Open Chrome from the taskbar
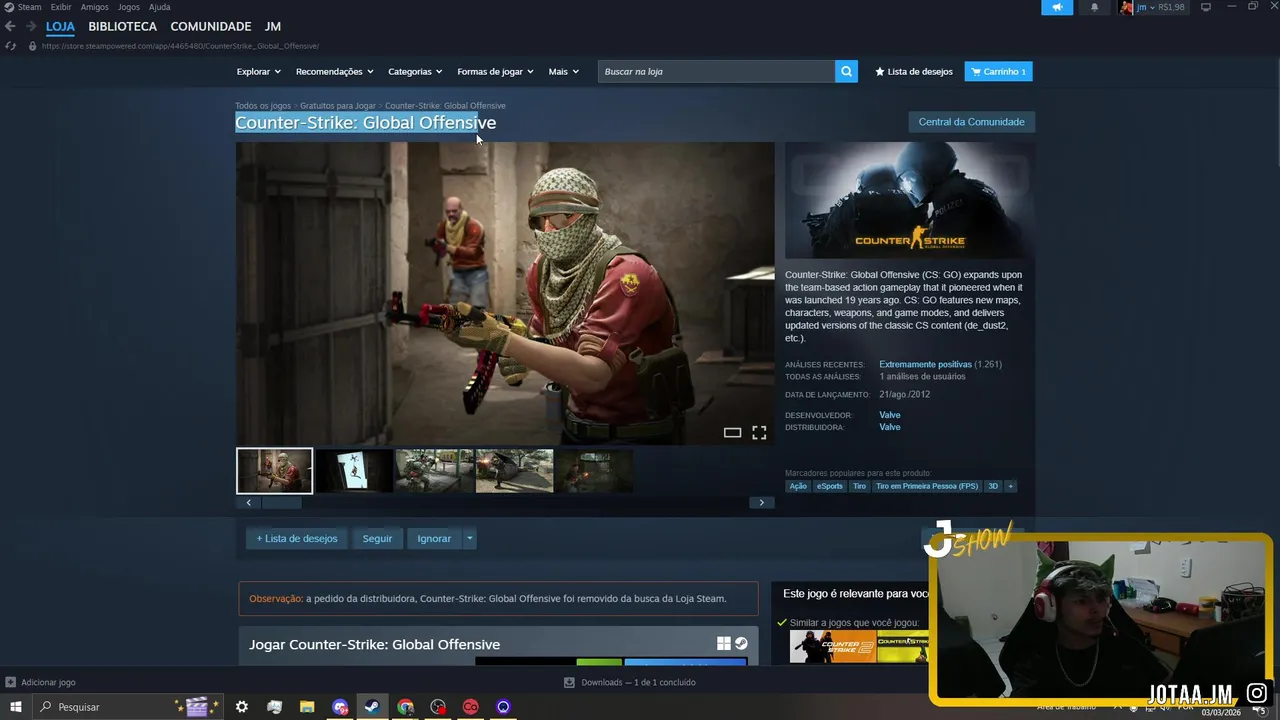 (405, 707)
